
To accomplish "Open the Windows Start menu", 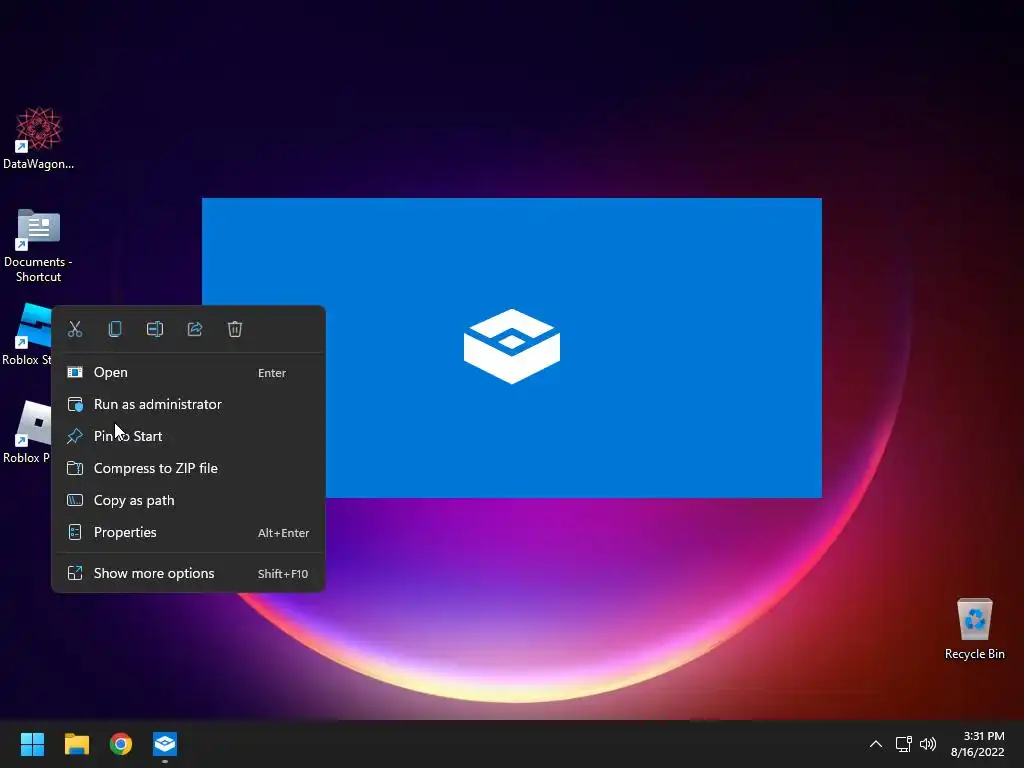I will 32,744.
